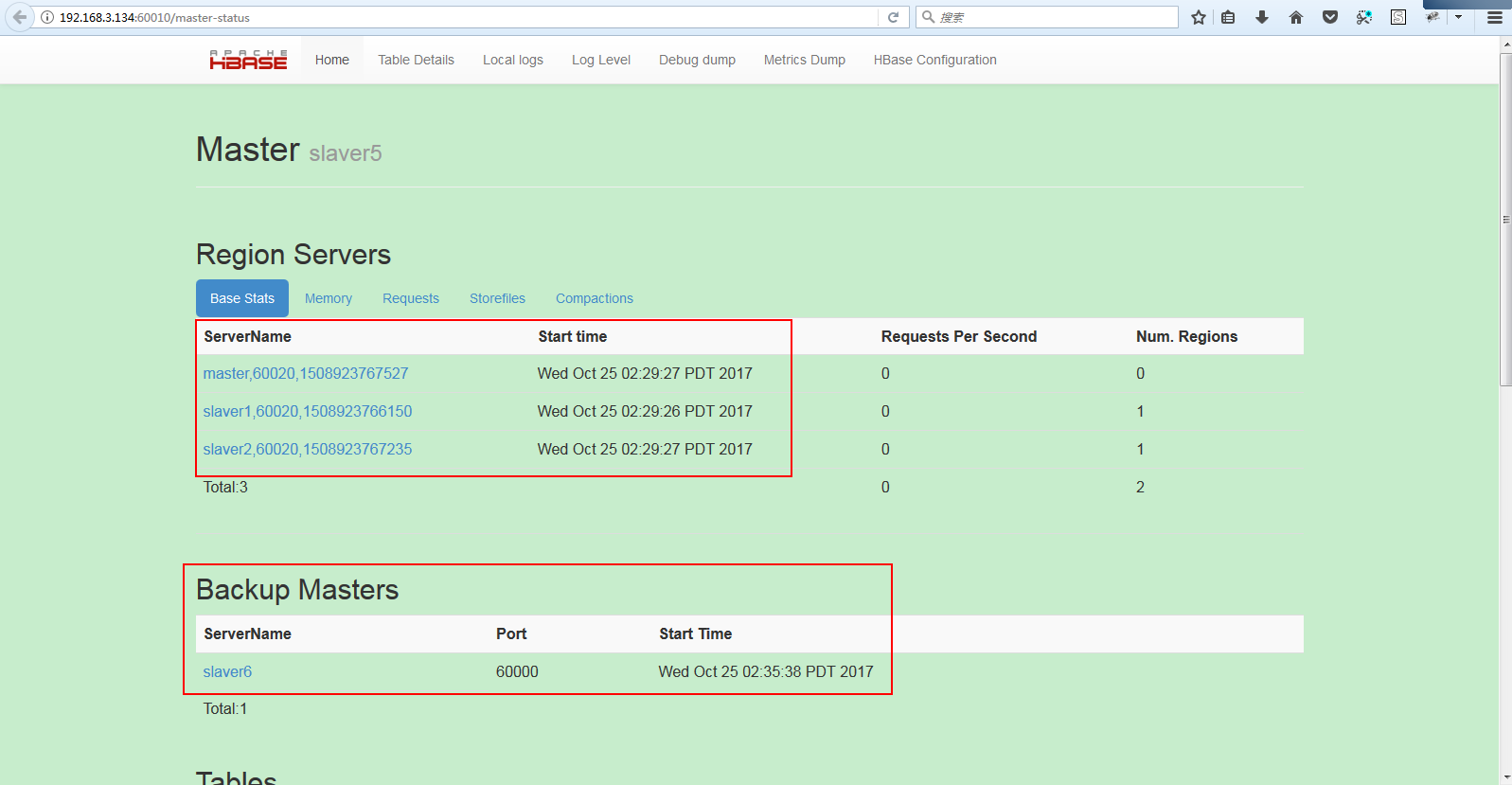The width and height of the screenshot is (1512, 785).
Task: Open the bookmarks list icon
Action: (1228, 17)
